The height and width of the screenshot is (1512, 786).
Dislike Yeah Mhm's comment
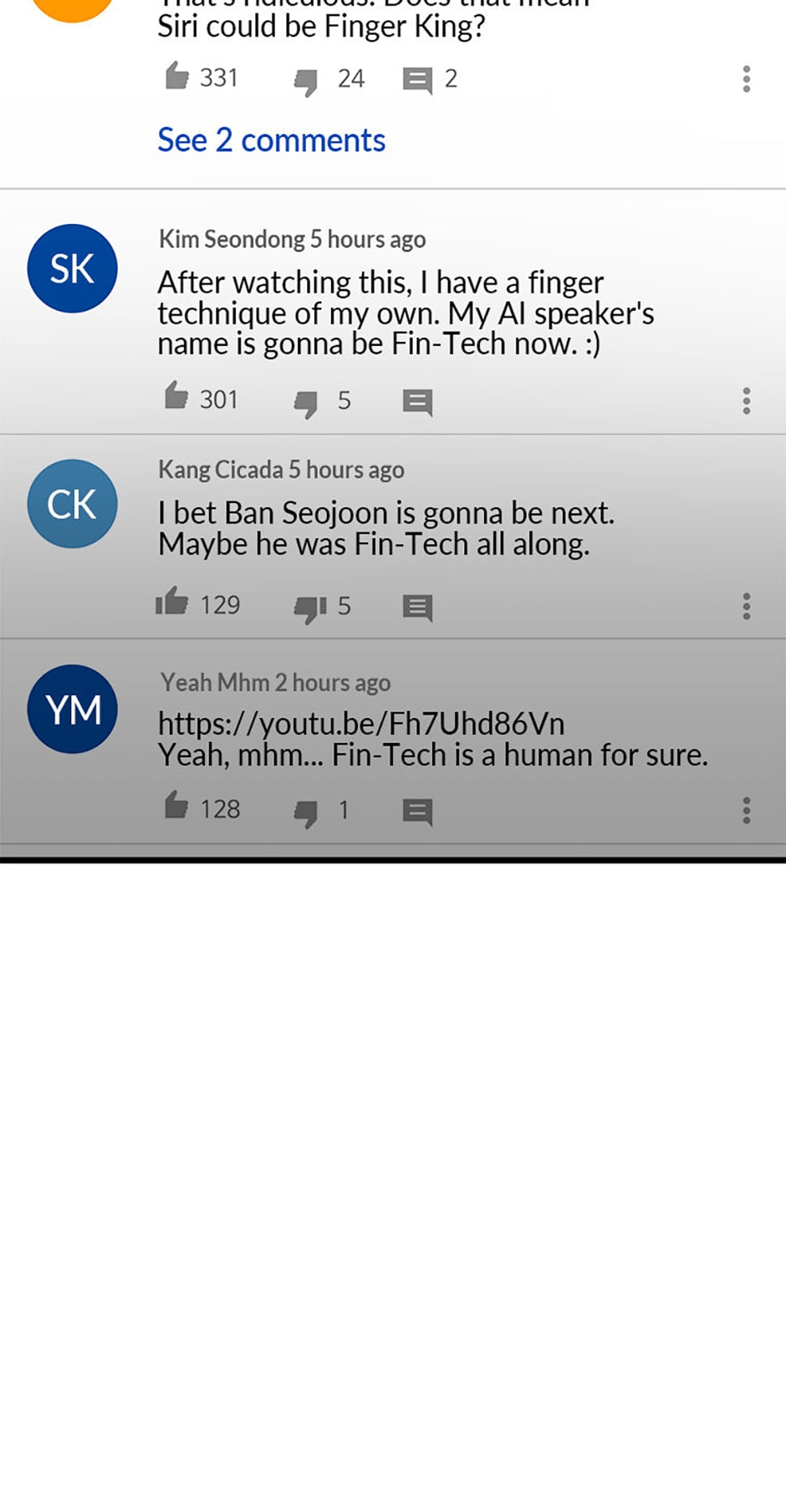(306, 813)
